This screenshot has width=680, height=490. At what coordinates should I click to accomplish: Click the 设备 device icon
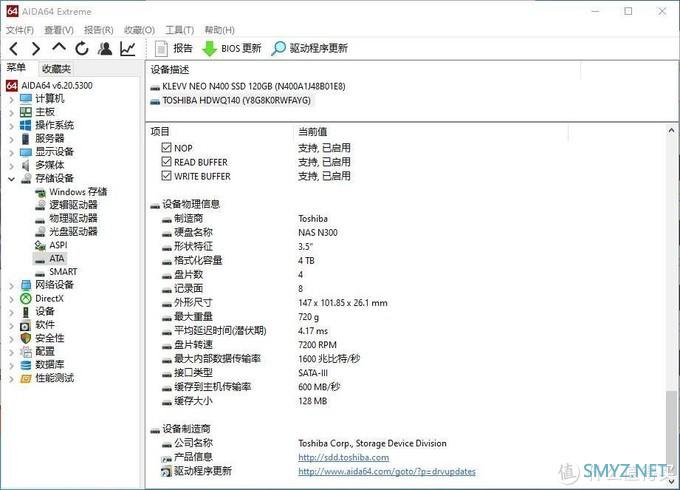[26, 312]
